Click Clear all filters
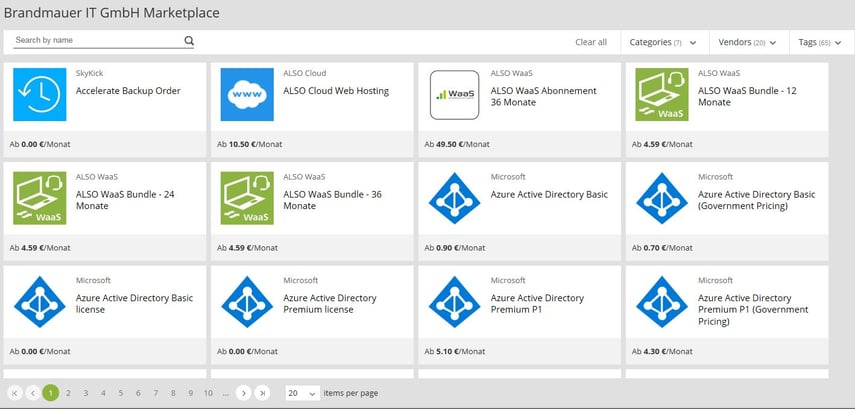 [591, 42]
